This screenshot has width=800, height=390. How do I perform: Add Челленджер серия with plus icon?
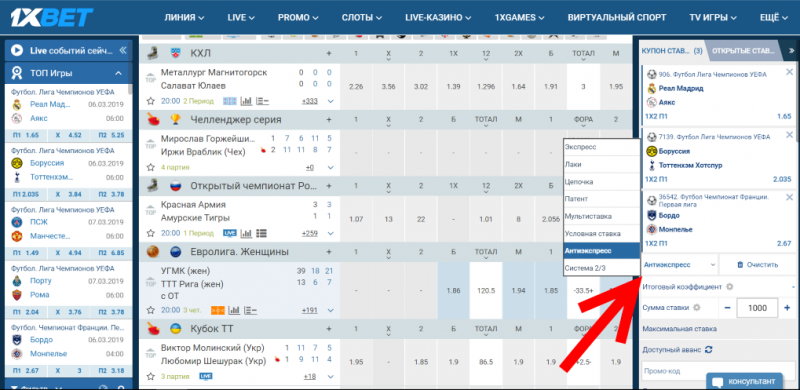click(329, 119)
